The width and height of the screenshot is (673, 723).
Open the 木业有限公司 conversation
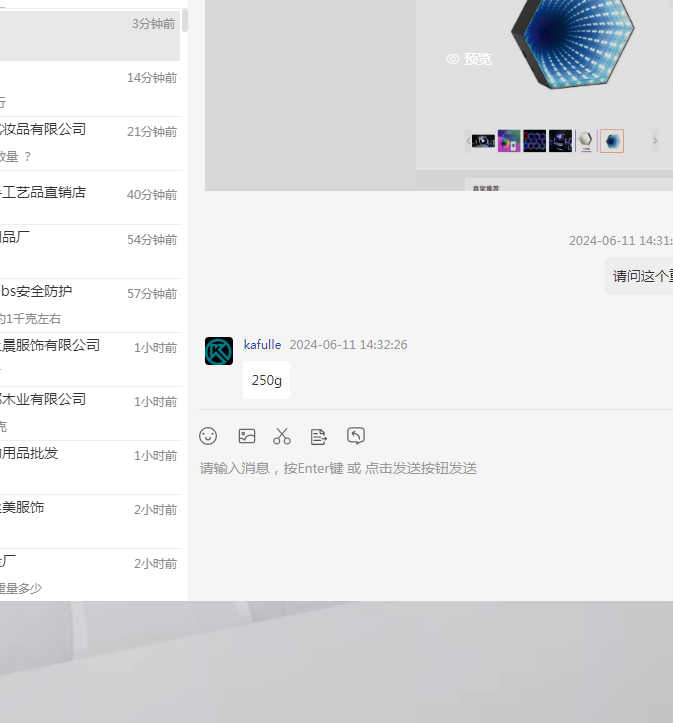click(90, 412)
